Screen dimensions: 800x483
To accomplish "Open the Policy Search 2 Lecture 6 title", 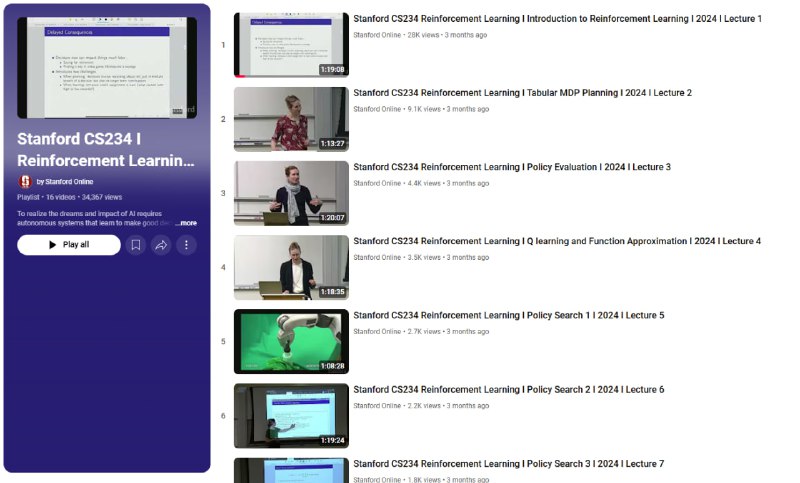I will click(509, 390).
